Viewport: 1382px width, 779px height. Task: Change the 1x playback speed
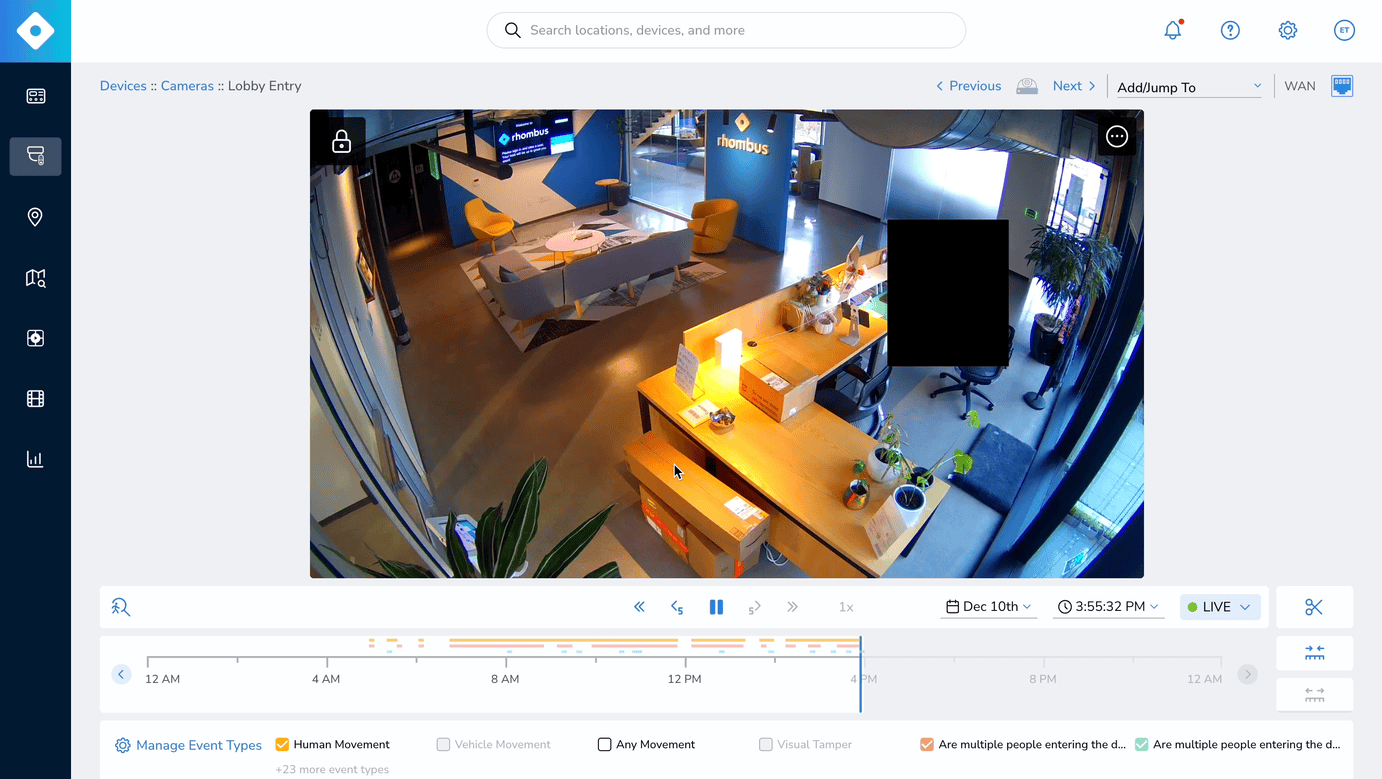point(846,607)
